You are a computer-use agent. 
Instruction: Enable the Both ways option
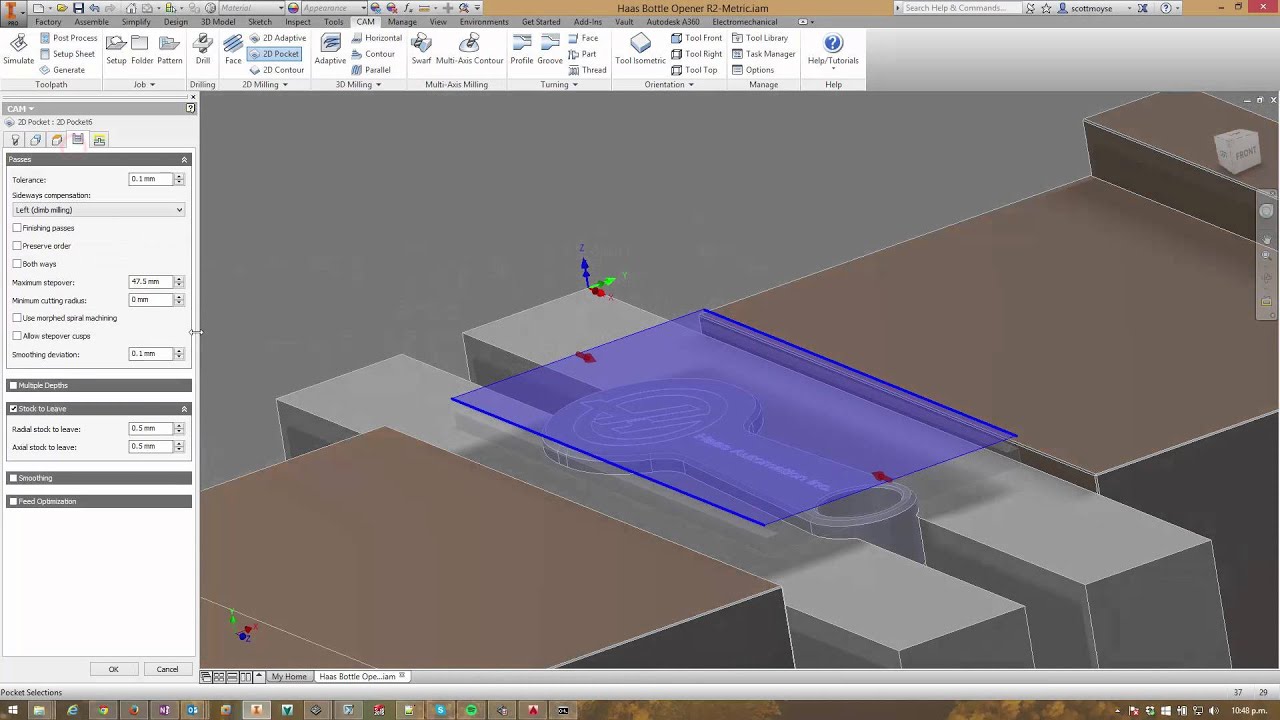(17, 264)
